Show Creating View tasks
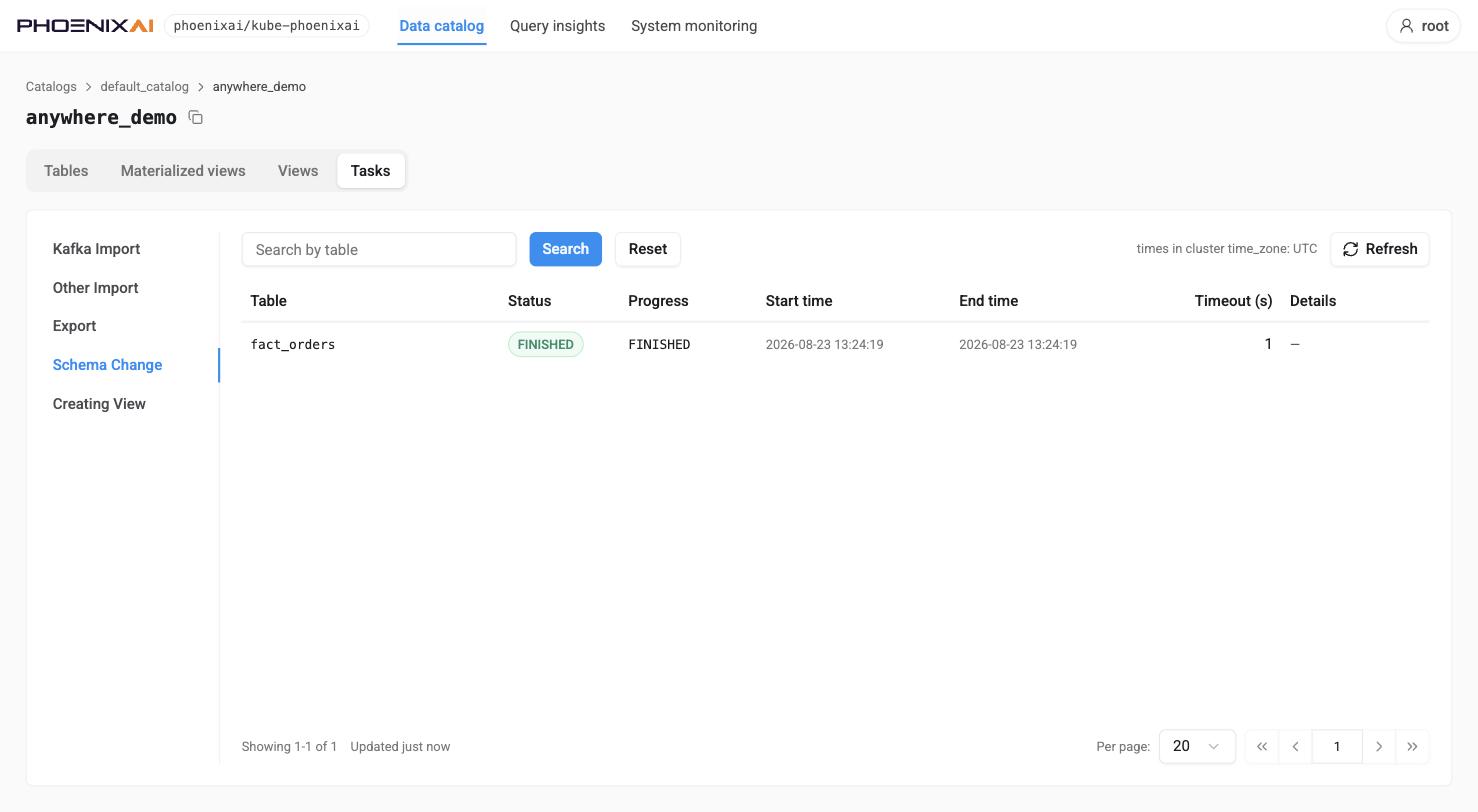This screenshot has width=1478, height=812. (99, 404)
